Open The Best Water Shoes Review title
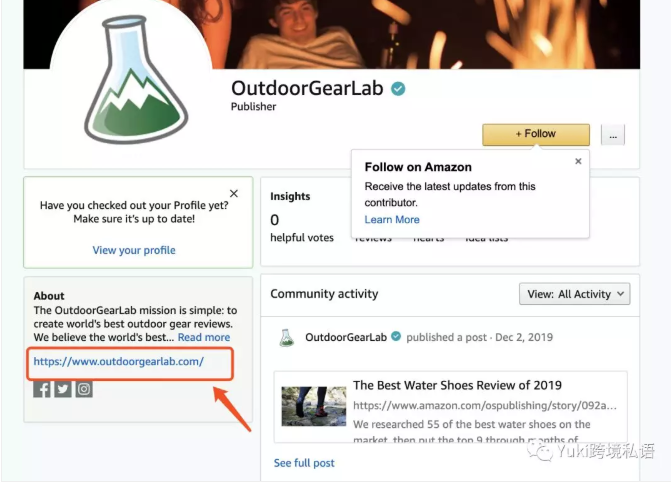671x482 pixels. click(457, 385)
